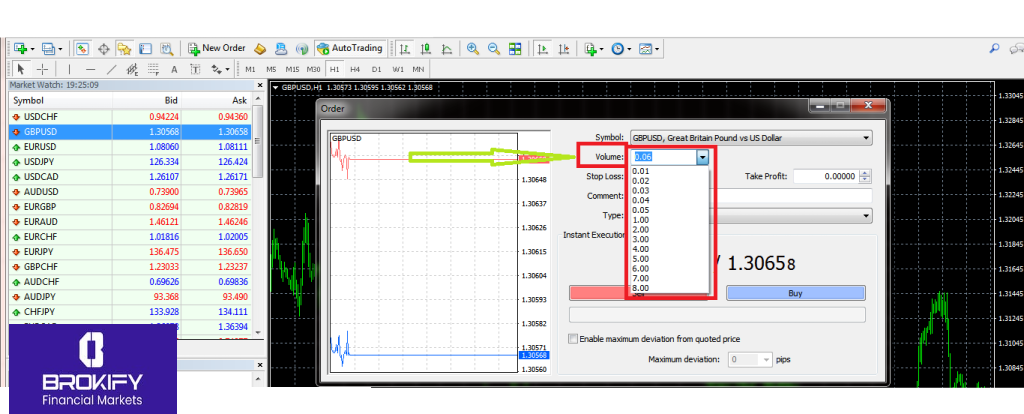Switch chart to M15 timeframe
Image resolution: width=1024 pixels, height=414 pixels.
tap(291, 69)
